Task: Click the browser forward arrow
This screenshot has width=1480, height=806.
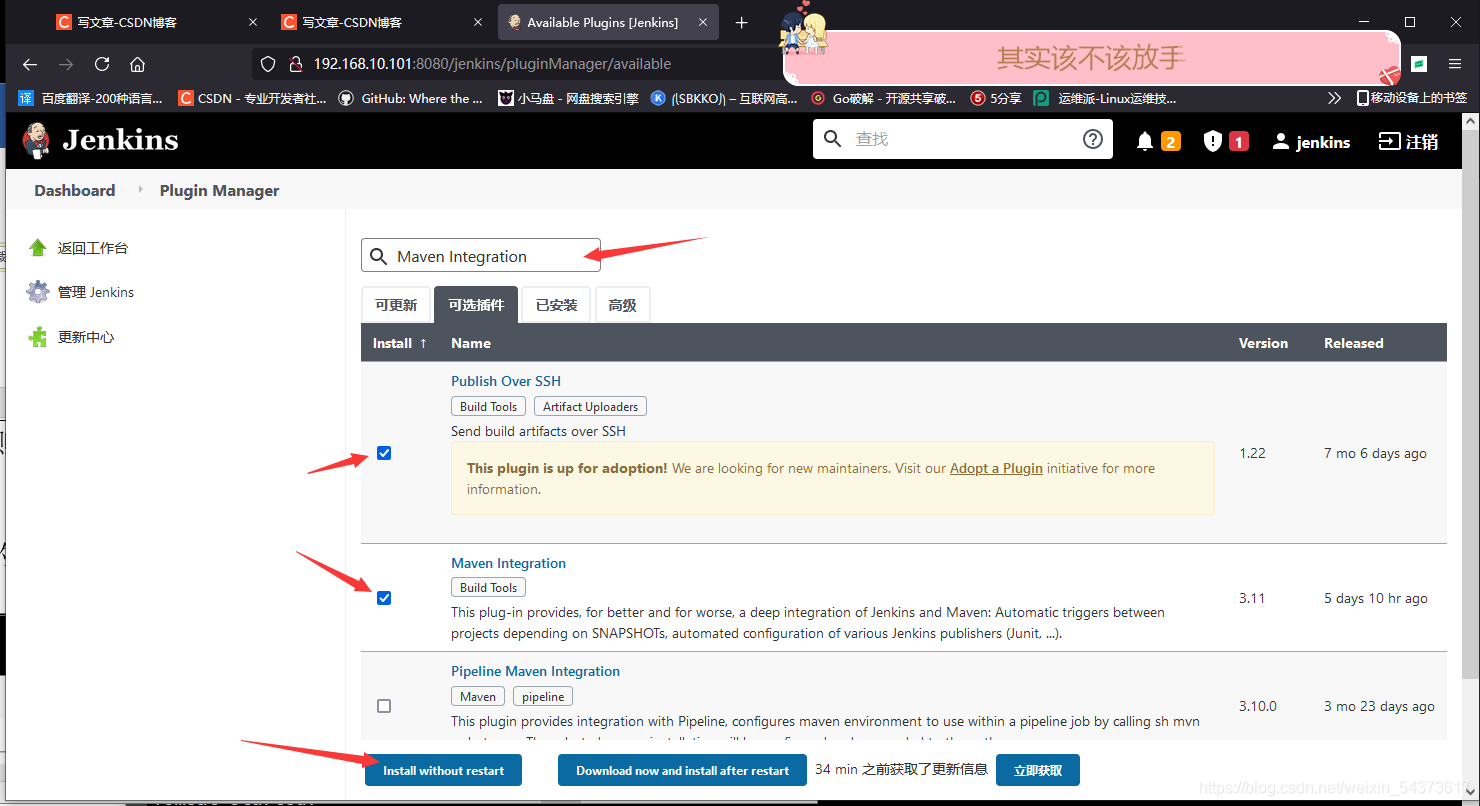Action: (66, 64)
